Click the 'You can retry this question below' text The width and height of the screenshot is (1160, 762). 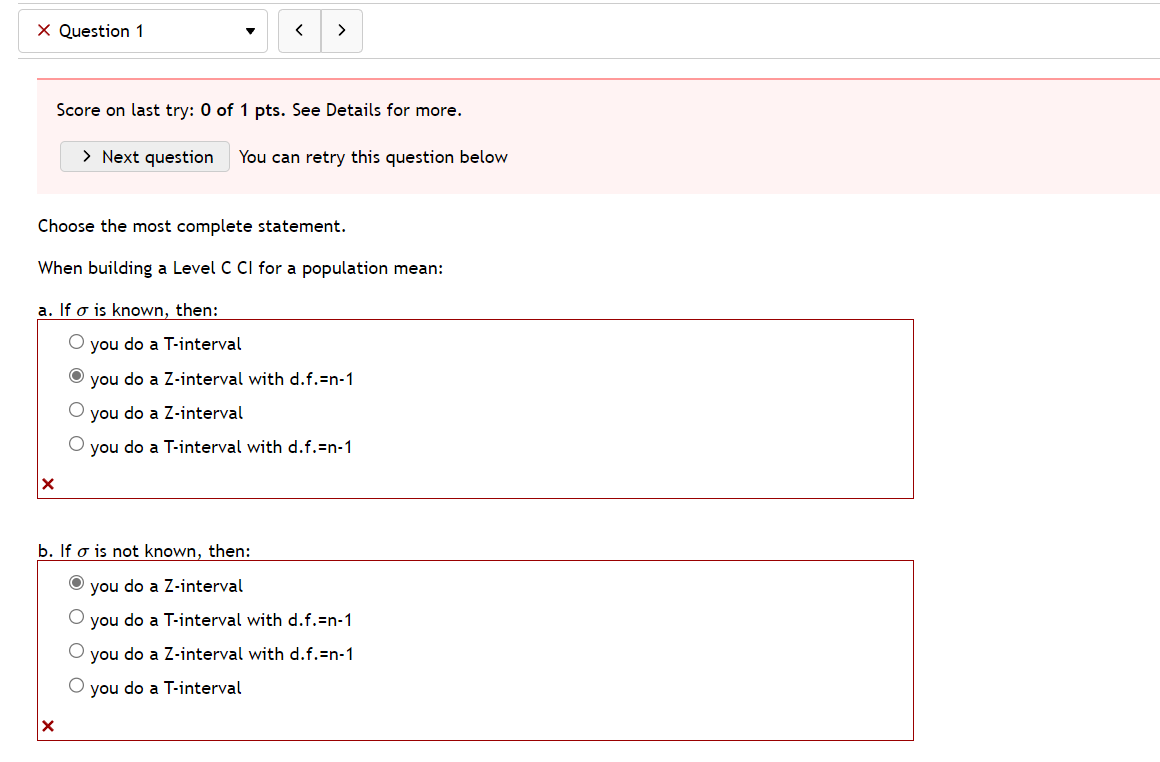[373, 157]
